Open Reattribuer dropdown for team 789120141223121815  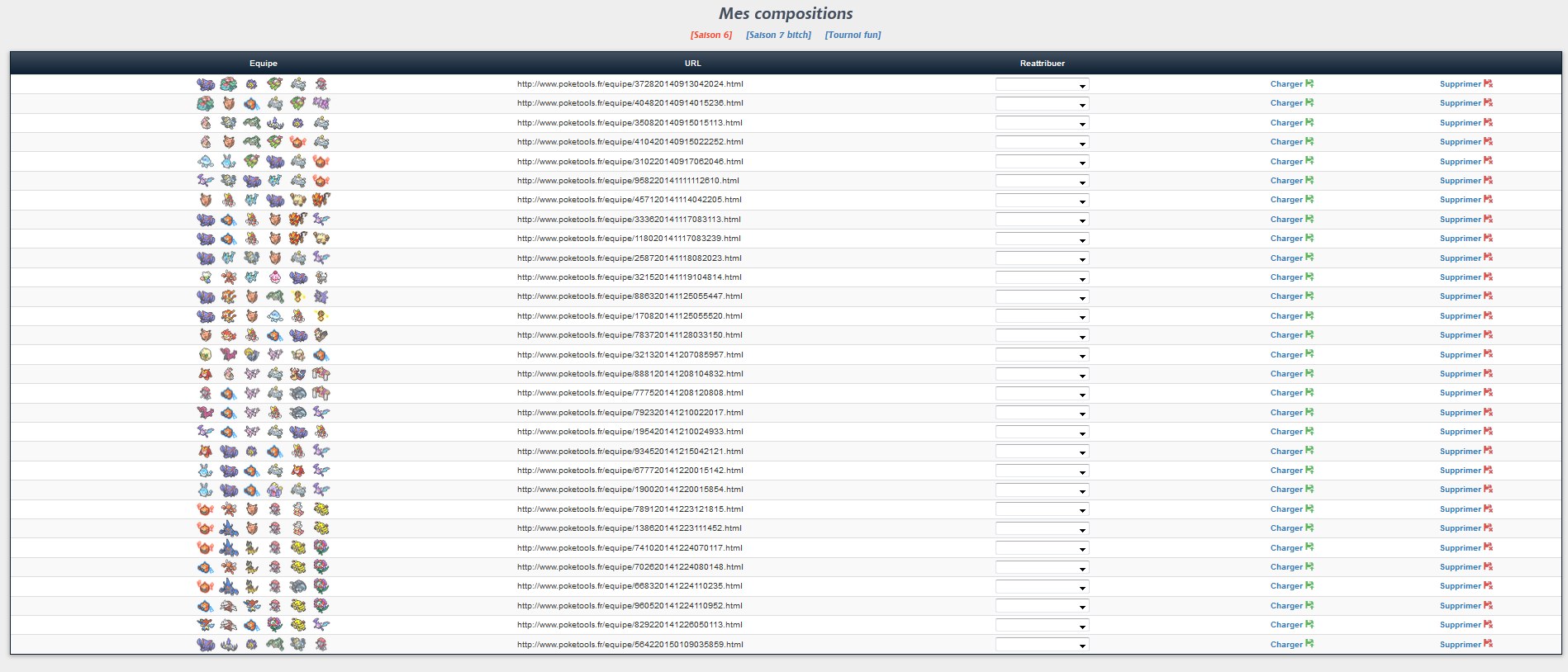point(1043,509)
